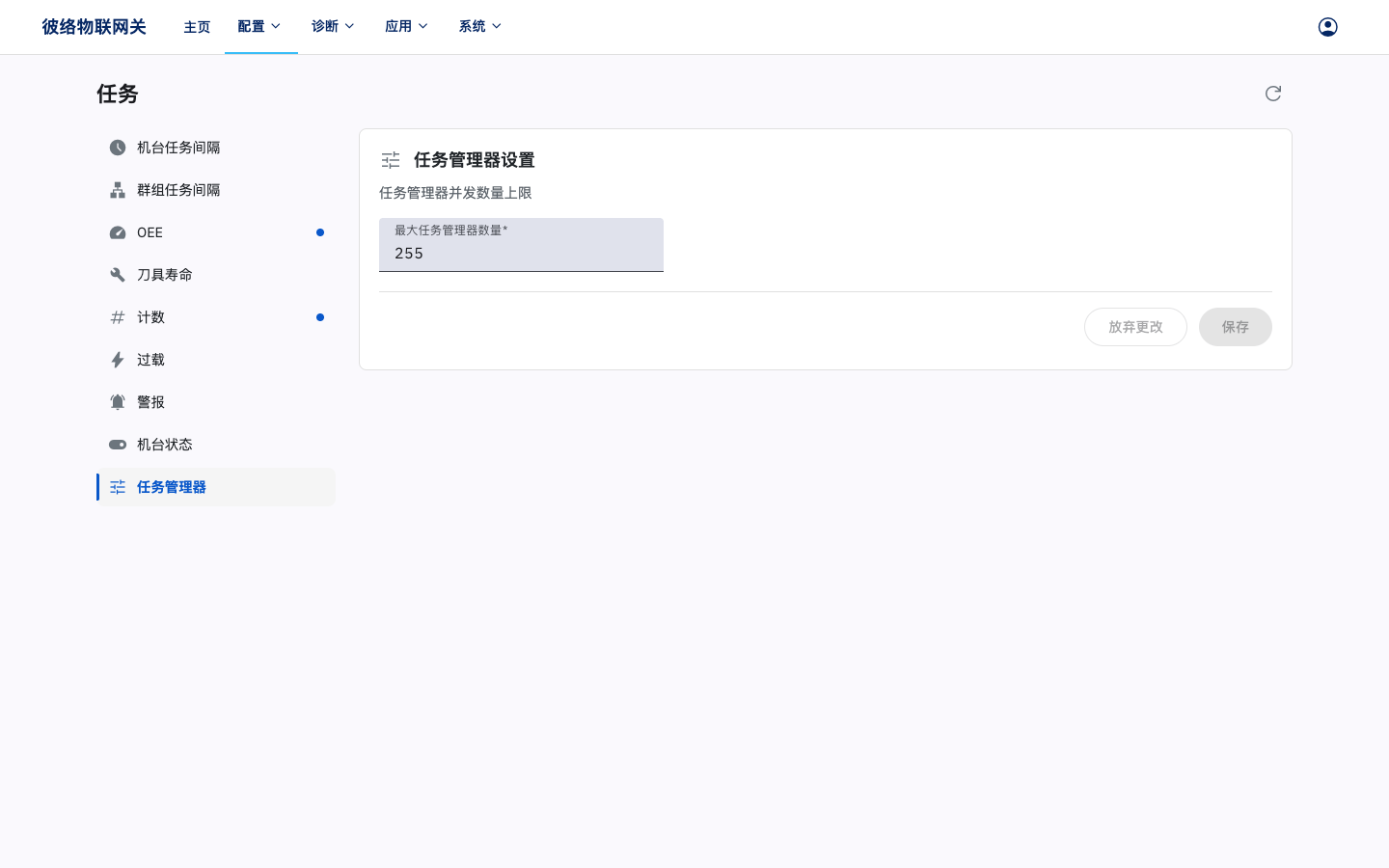
Task: Click the hash icon for 计数
Action: point(118,317)
